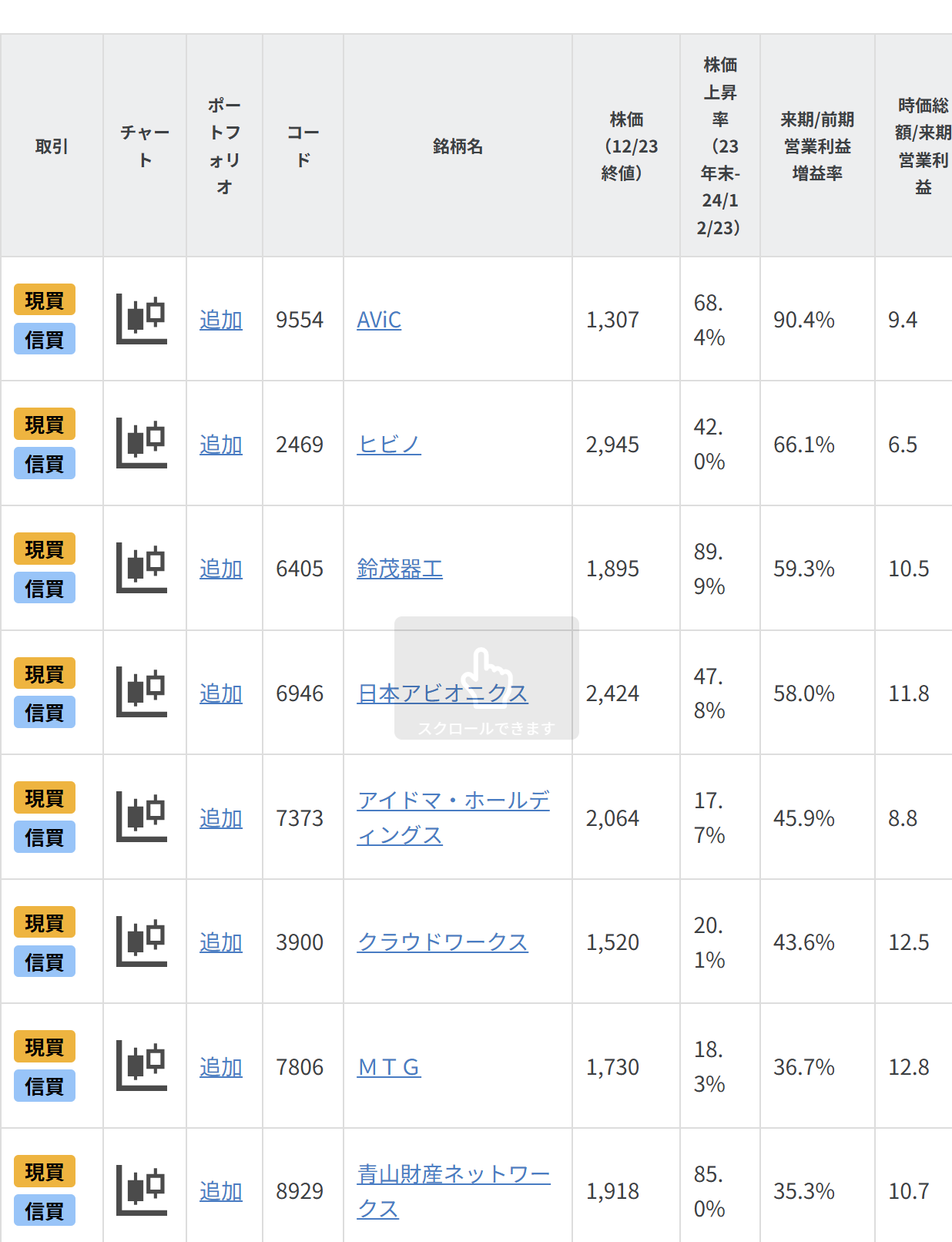Open the 鈴茂器工 stock link
This screenshot has width=952, height=1242.
click(x=400, y=569)
